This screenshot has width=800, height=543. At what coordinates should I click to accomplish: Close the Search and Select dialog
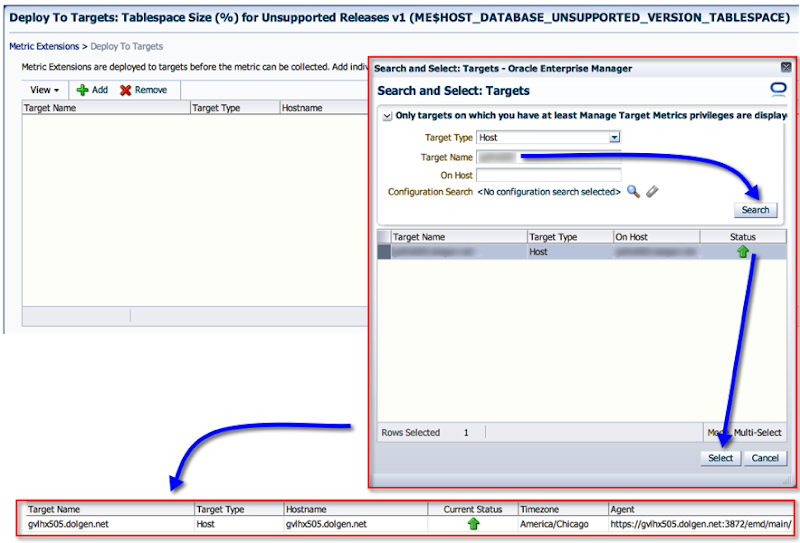tap(785, 68)
